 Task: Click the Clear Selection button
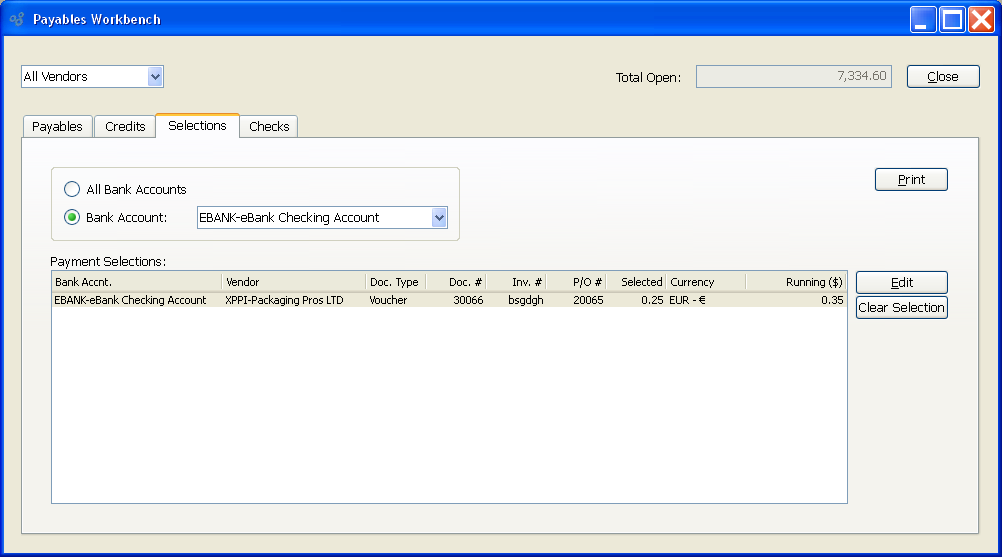(902, 307)
